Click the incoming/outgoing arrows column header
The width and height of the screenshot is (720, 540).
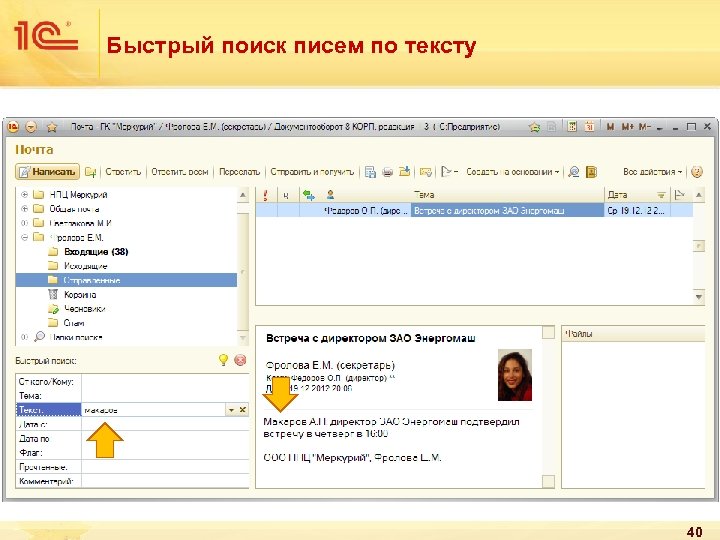point(309,195)
